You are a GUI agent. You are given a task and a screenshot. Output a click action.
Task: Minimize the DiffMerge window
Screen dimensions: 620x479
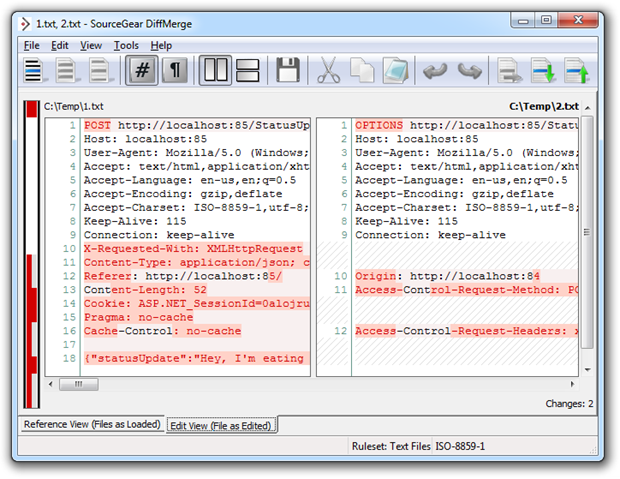click(523, 20)
